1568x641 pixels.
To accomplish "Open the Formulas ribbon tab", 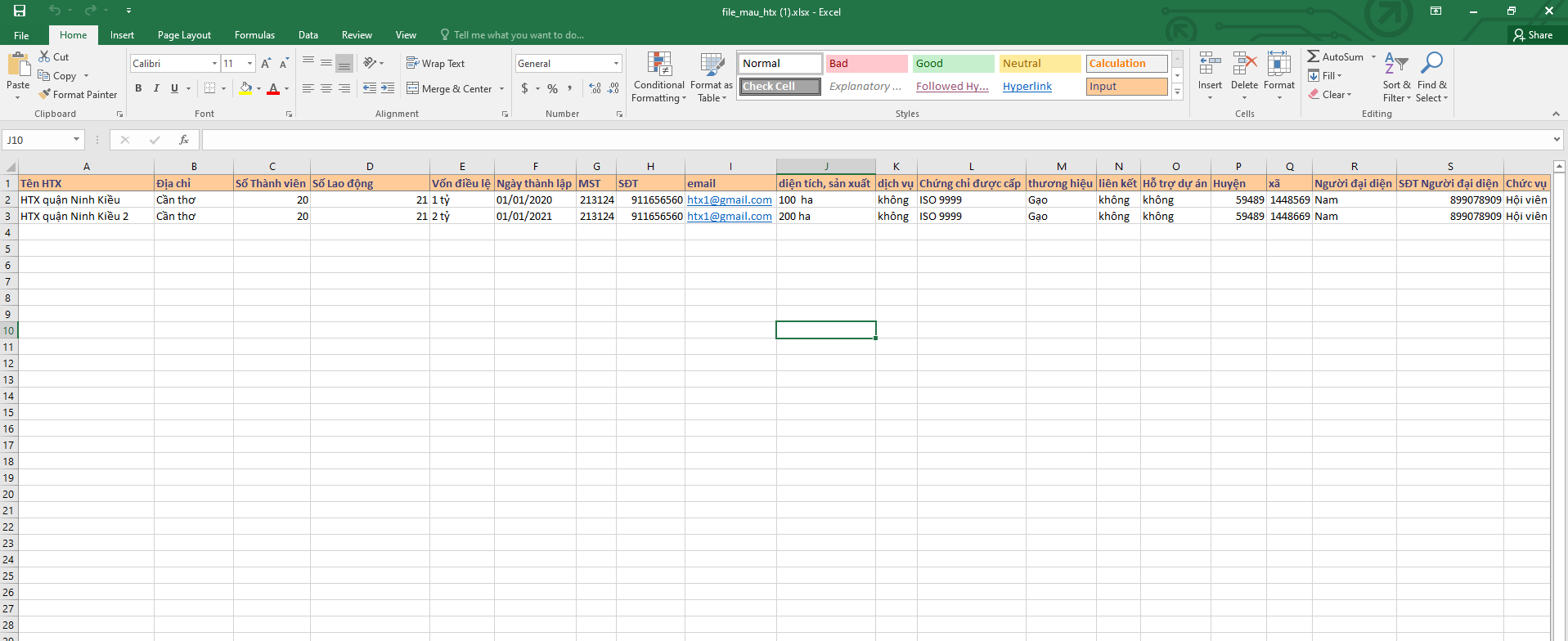I will pos(254,35).
